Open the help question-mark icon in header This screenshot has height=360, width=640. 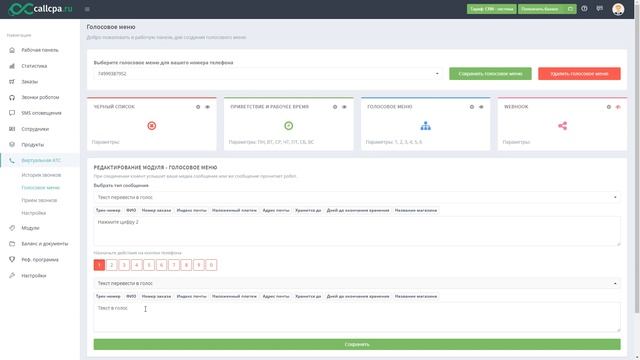(x=584, y=9)
